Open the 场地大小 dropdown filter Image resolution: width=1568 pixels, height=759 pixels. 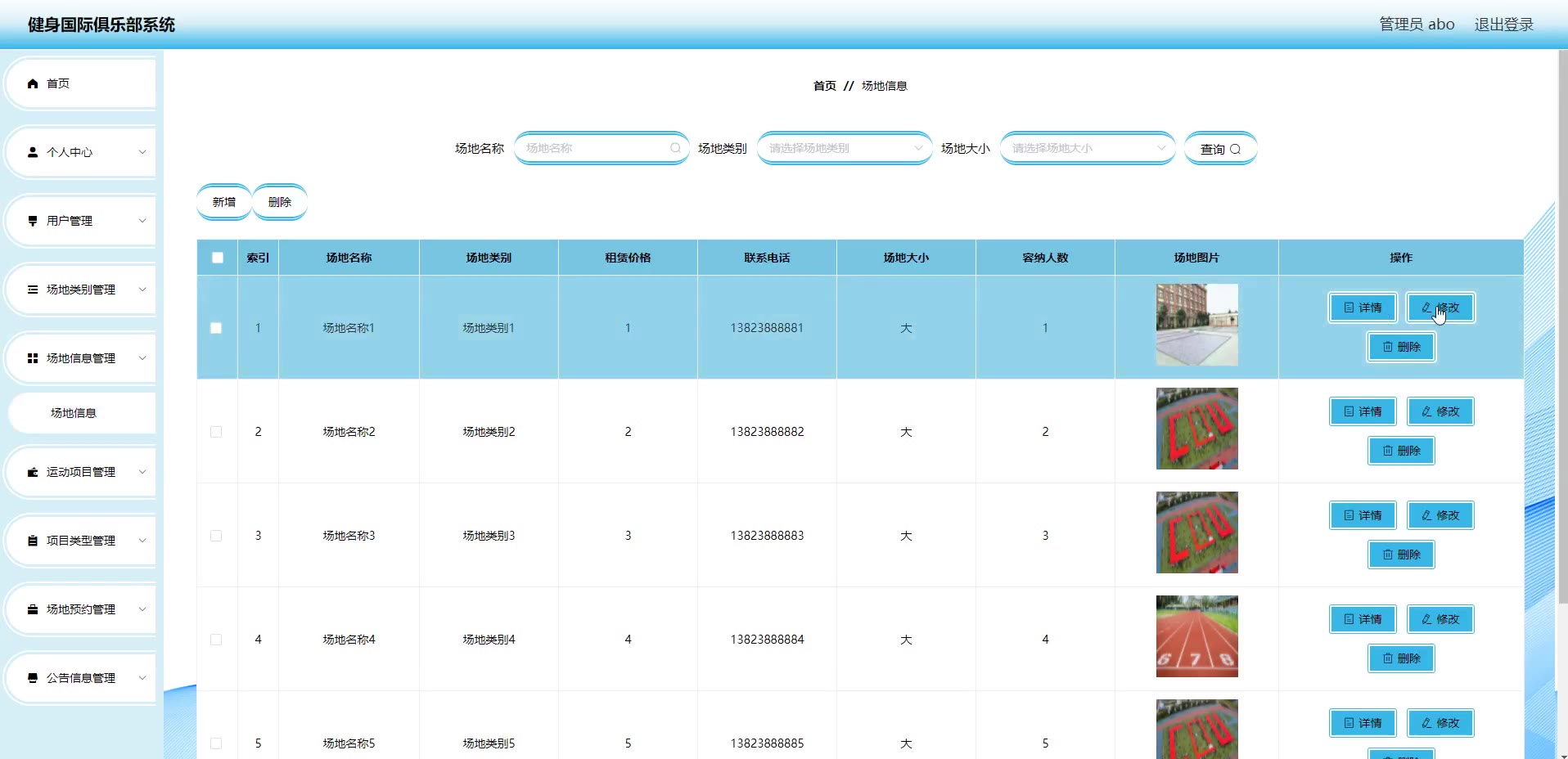pyautogui.click(x=1088, y=148)
